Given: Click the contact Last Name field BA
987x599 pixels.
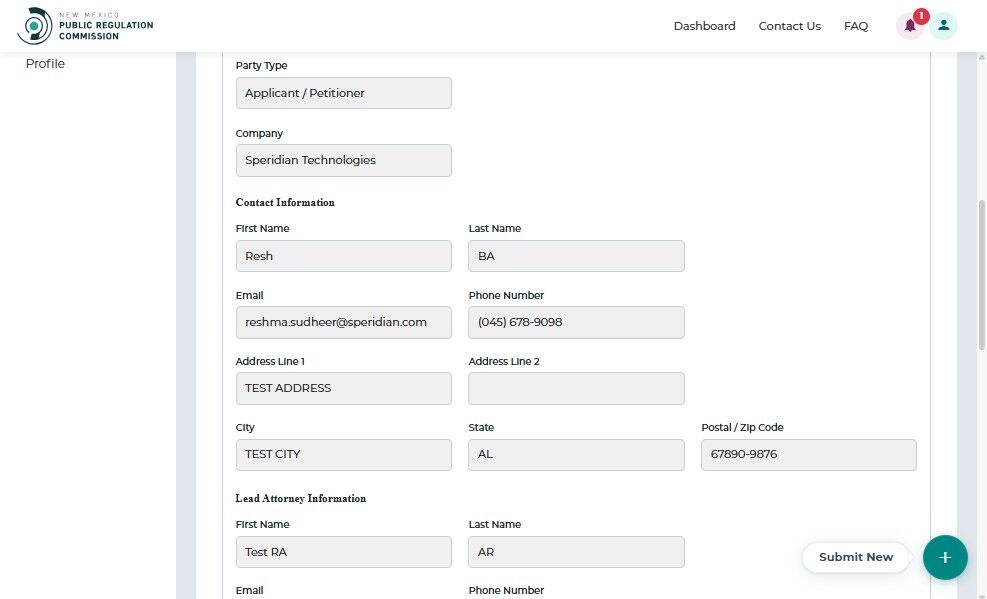Looking at the screenshot, I should (x=576, y=256).
